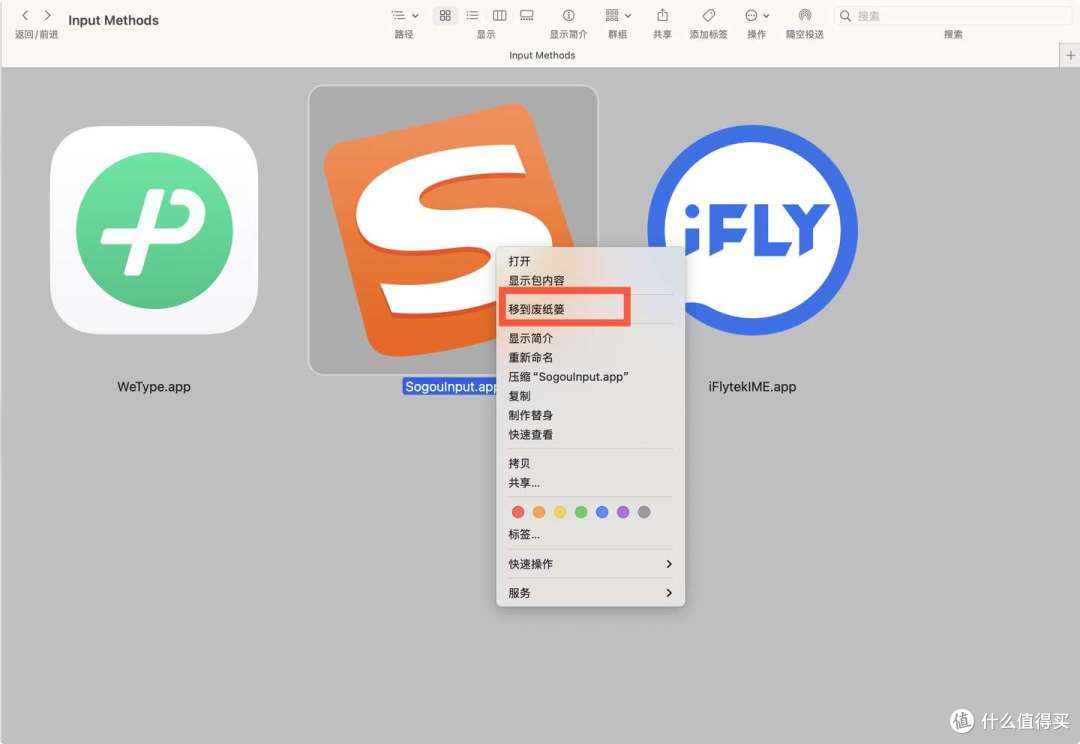Apply the green tag color
Screen dimensions: 1080x744
[581, 512]
